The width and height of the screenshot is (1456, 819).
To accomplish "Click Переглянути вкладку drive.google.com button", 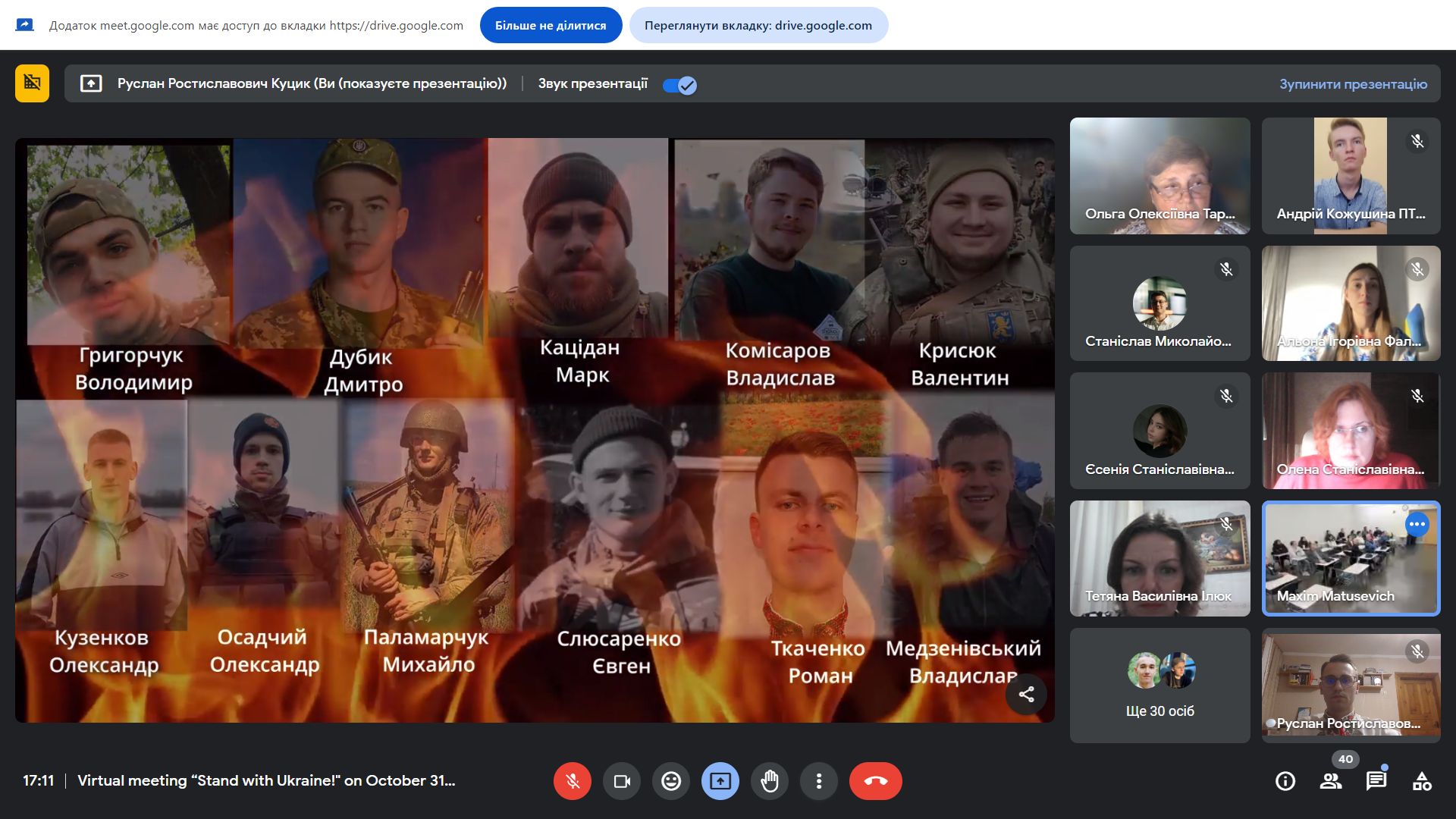I will click(x=758, y=25).
